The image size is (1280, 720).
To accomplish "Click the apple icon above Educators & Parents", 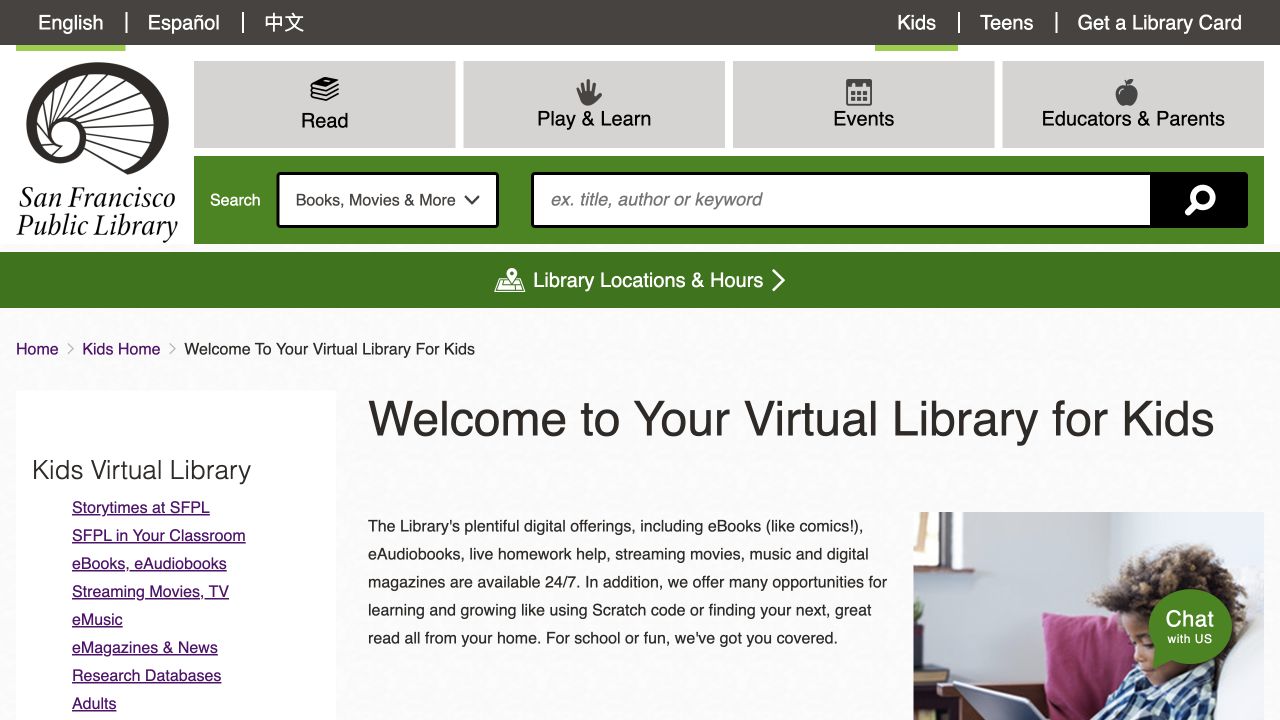I will 1127,92.
